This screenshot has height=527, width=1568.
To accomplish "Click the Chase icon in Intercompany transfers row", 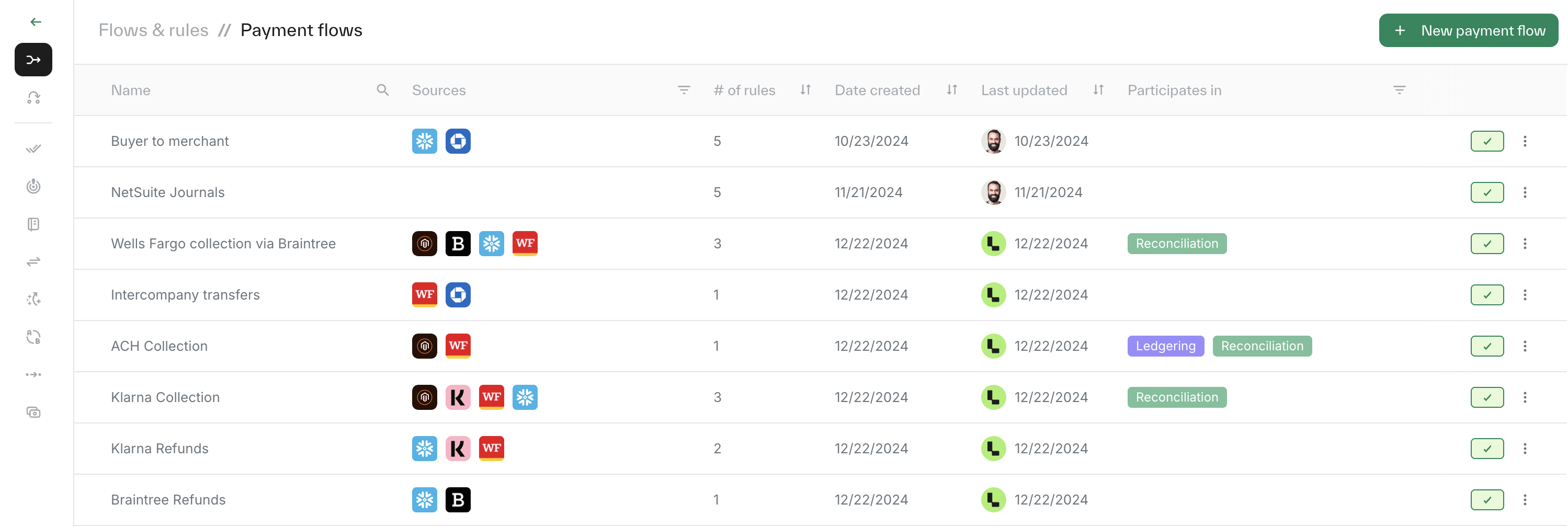I will click(458, 294).
